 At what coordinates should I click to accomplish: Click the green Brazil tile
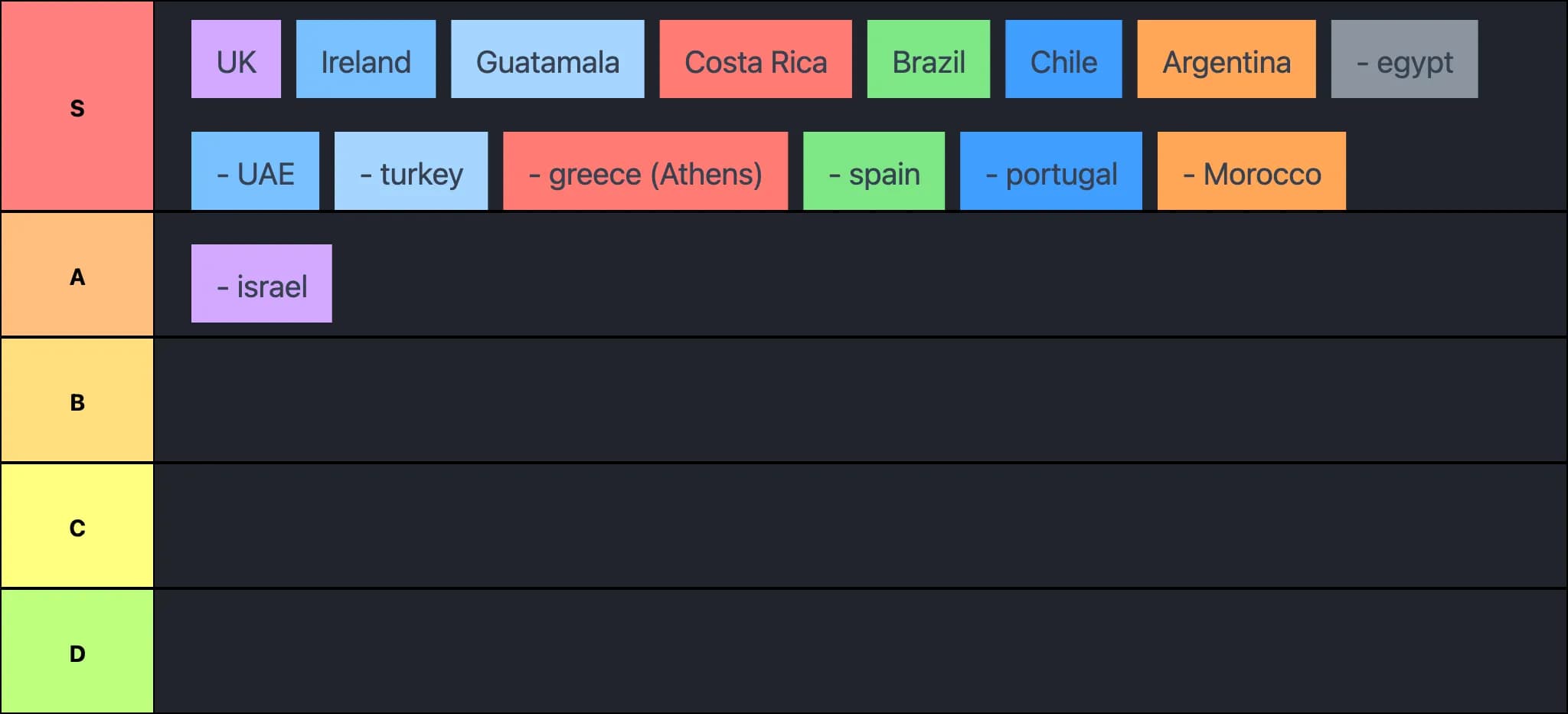(x=928, y=60)
